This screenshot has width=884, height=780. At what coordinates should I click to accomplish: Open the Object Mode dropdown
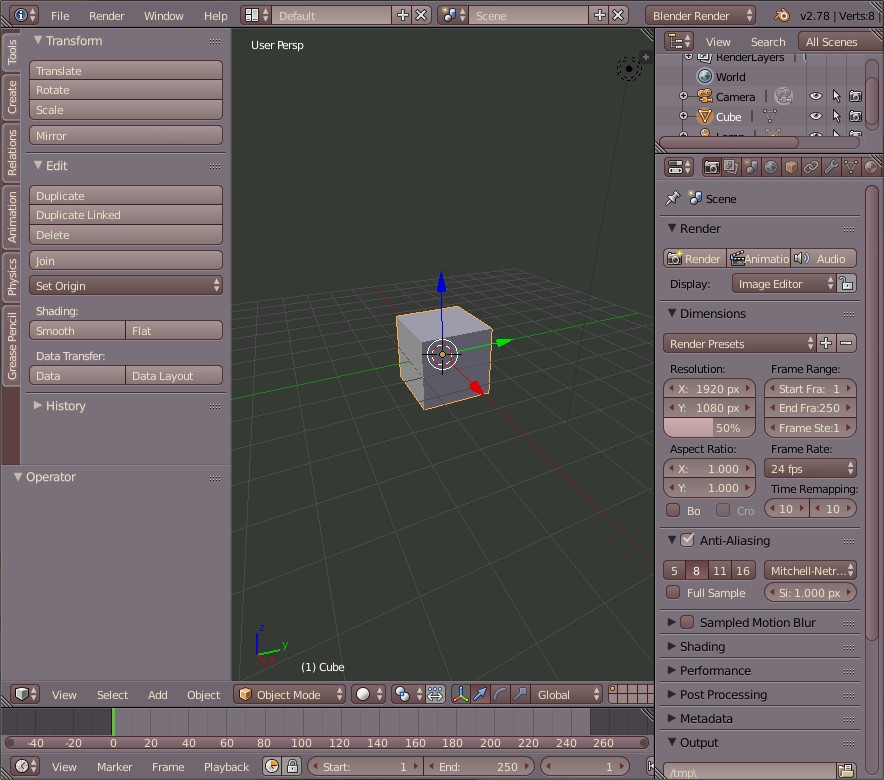pos(290,694)
